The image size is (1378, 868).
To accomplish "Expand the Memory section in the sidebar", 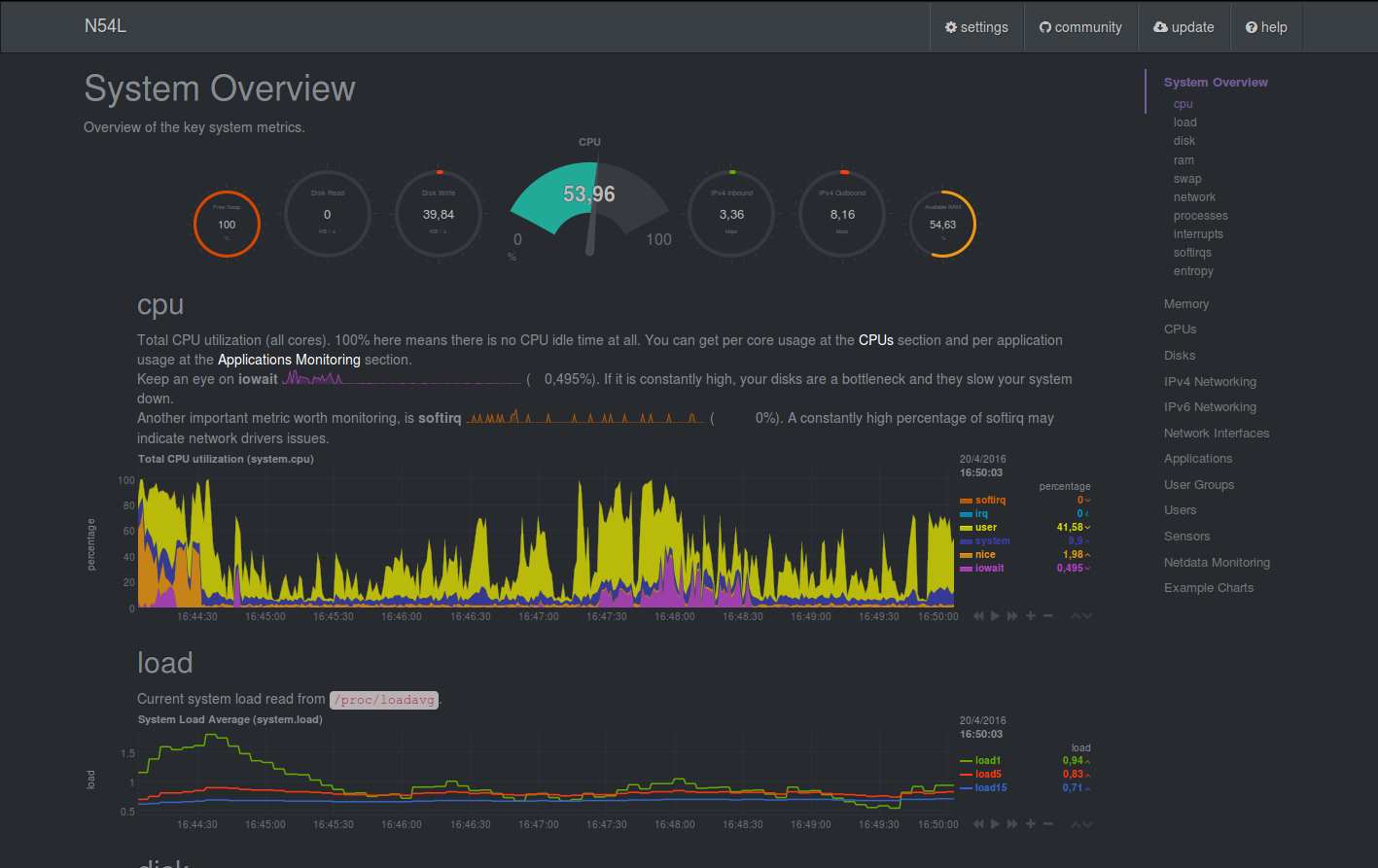I will tap(1185, 303).
